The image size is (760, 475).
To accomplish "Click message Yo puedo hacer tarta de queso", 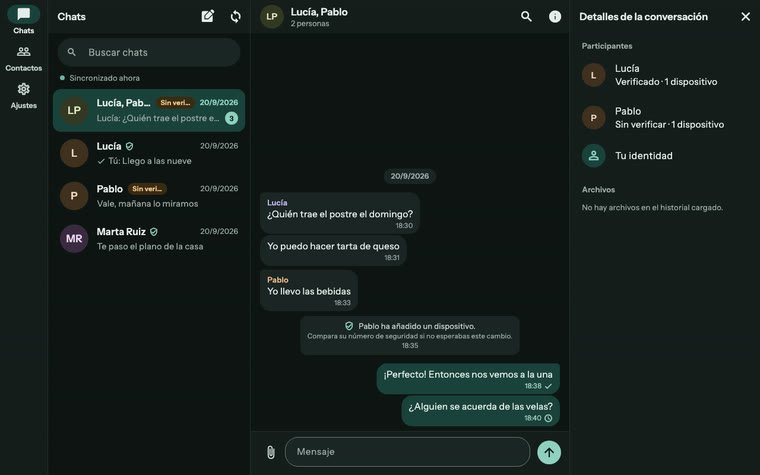I will (333, 251).
